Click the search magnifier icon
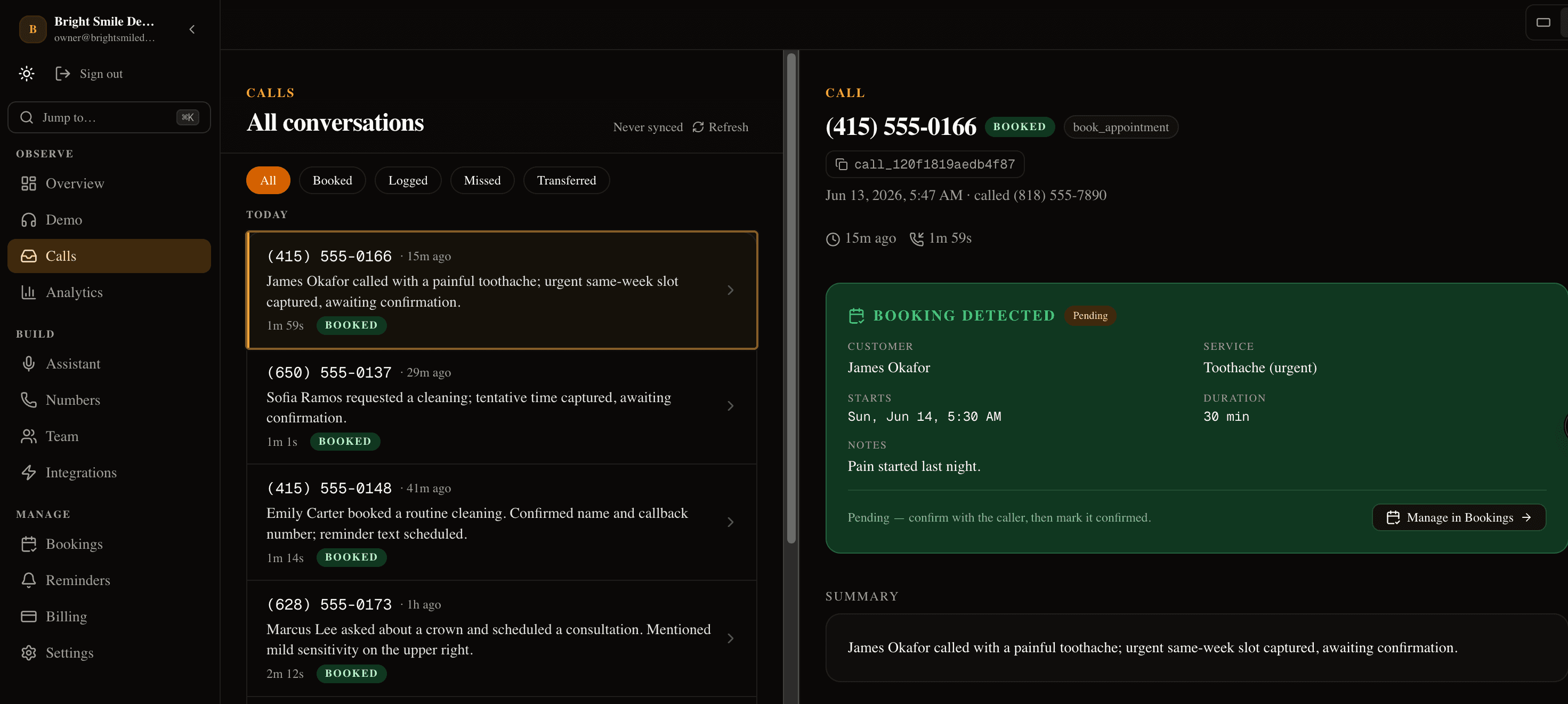Screen dimensions: 1568x704 pyautogui.click(x=26, y=117)
